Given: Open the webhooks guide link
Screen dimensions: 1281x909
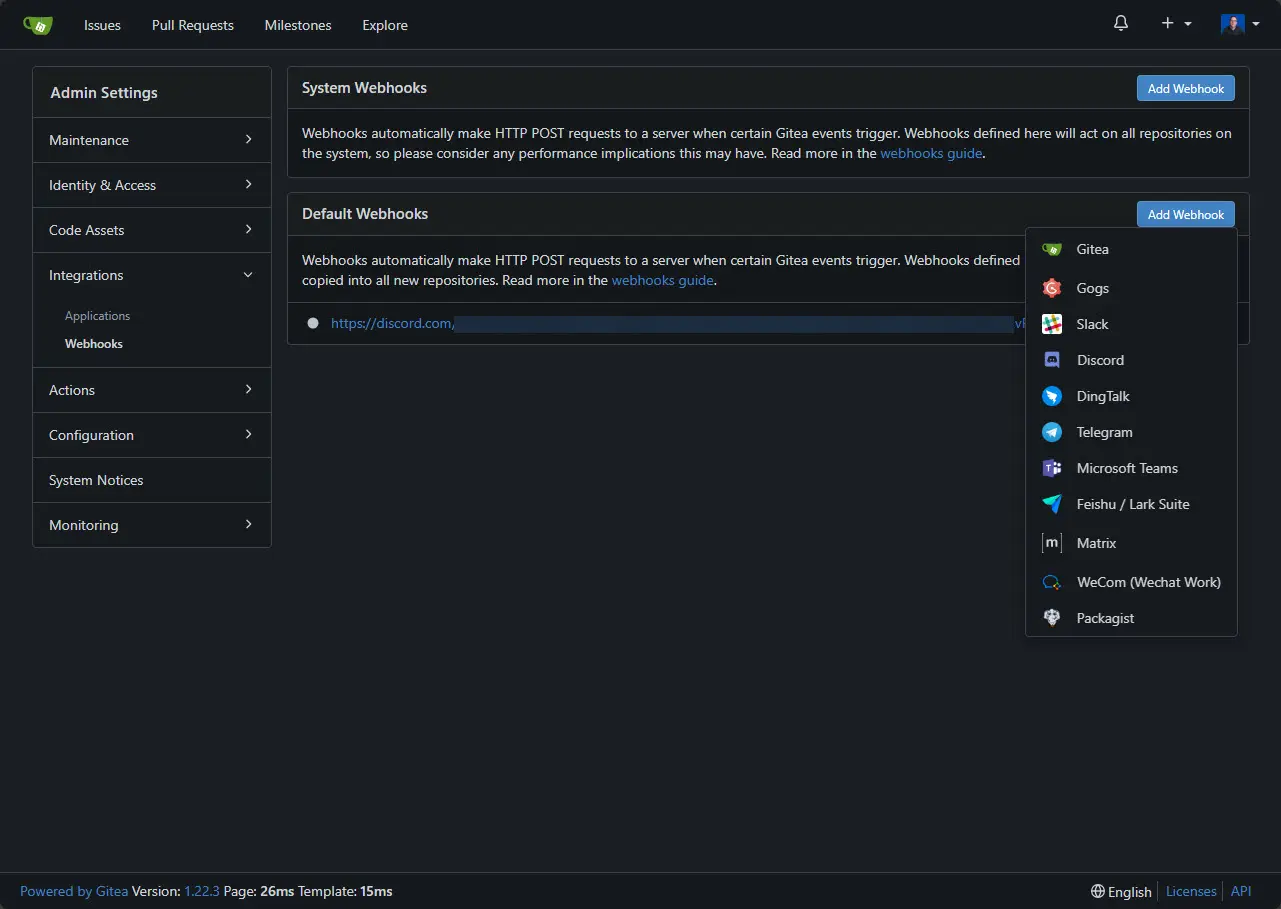Looking at the screenshot, I should click(x=931, y=153).
